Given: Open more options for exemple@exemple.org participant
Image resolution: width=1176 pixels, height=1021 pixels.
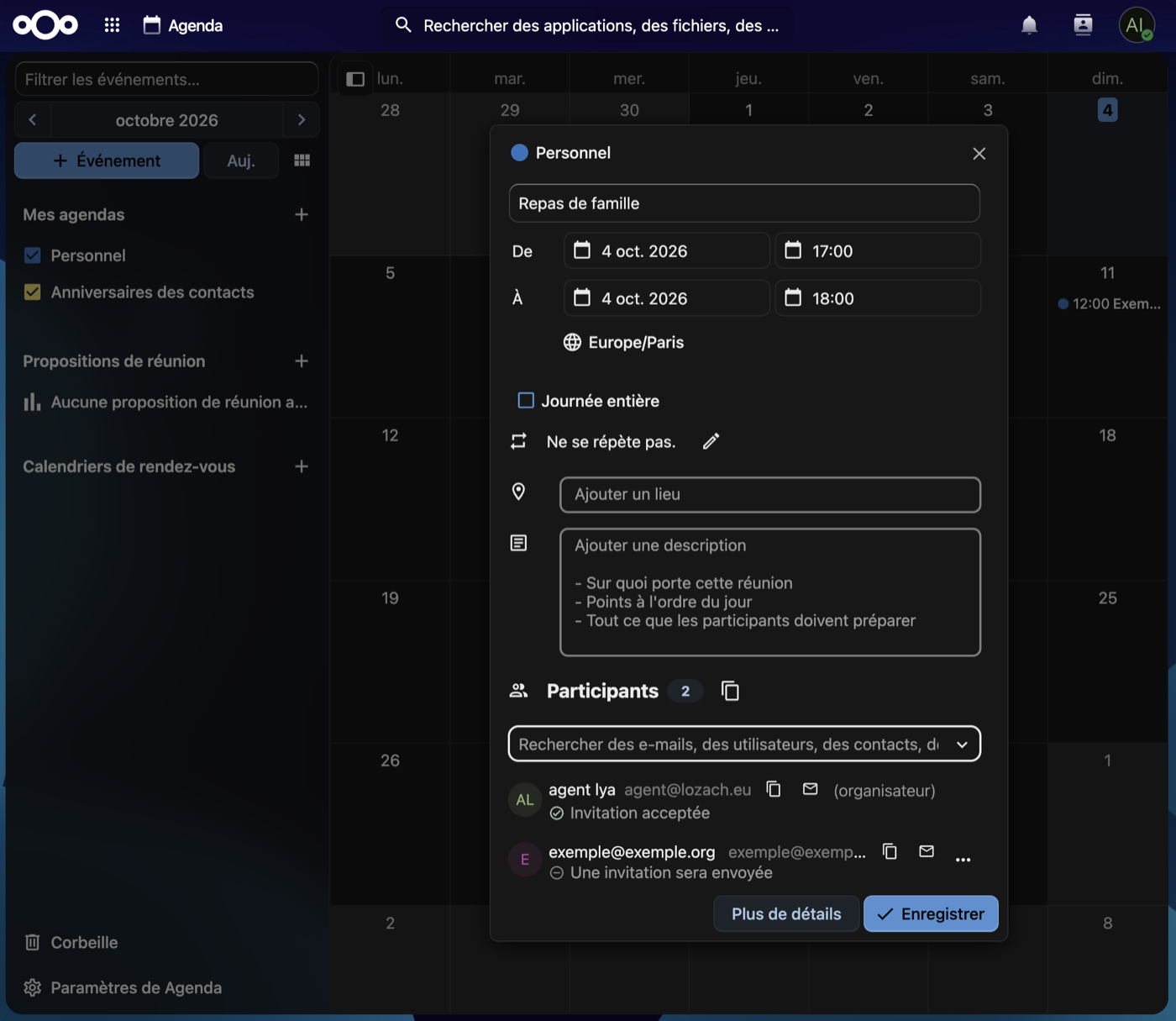Looking at the screenshot, I should pyautogui.click(x=963, y=860).
